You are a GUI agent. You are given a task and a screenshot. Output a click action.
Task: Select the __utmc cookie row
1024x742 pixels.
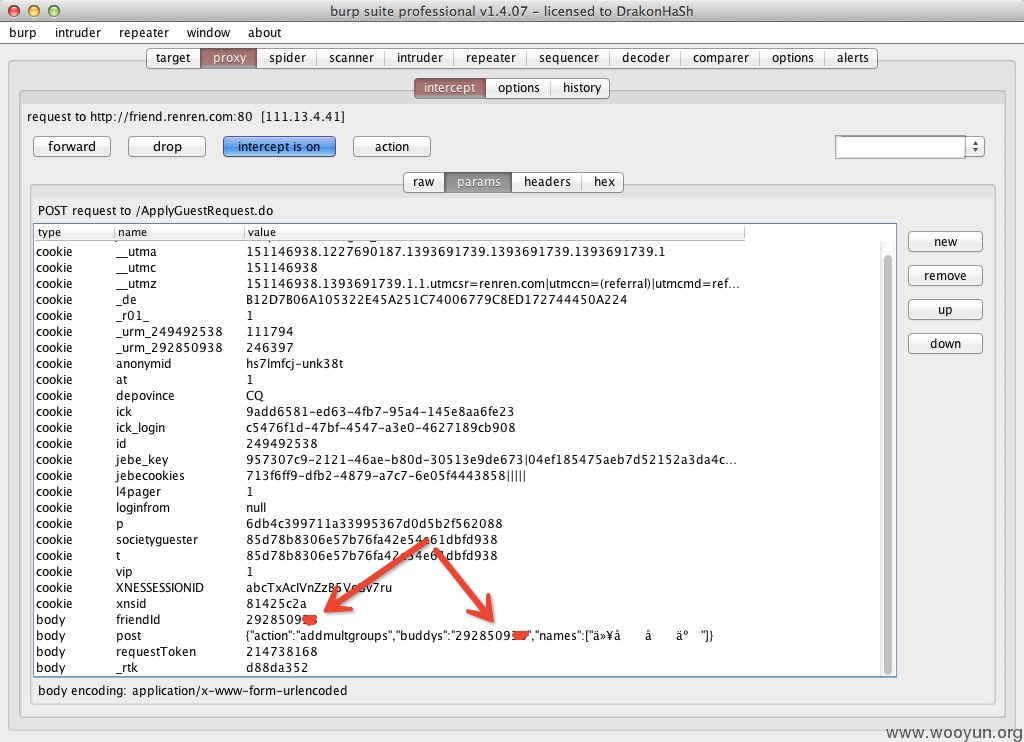pos(390,268)
